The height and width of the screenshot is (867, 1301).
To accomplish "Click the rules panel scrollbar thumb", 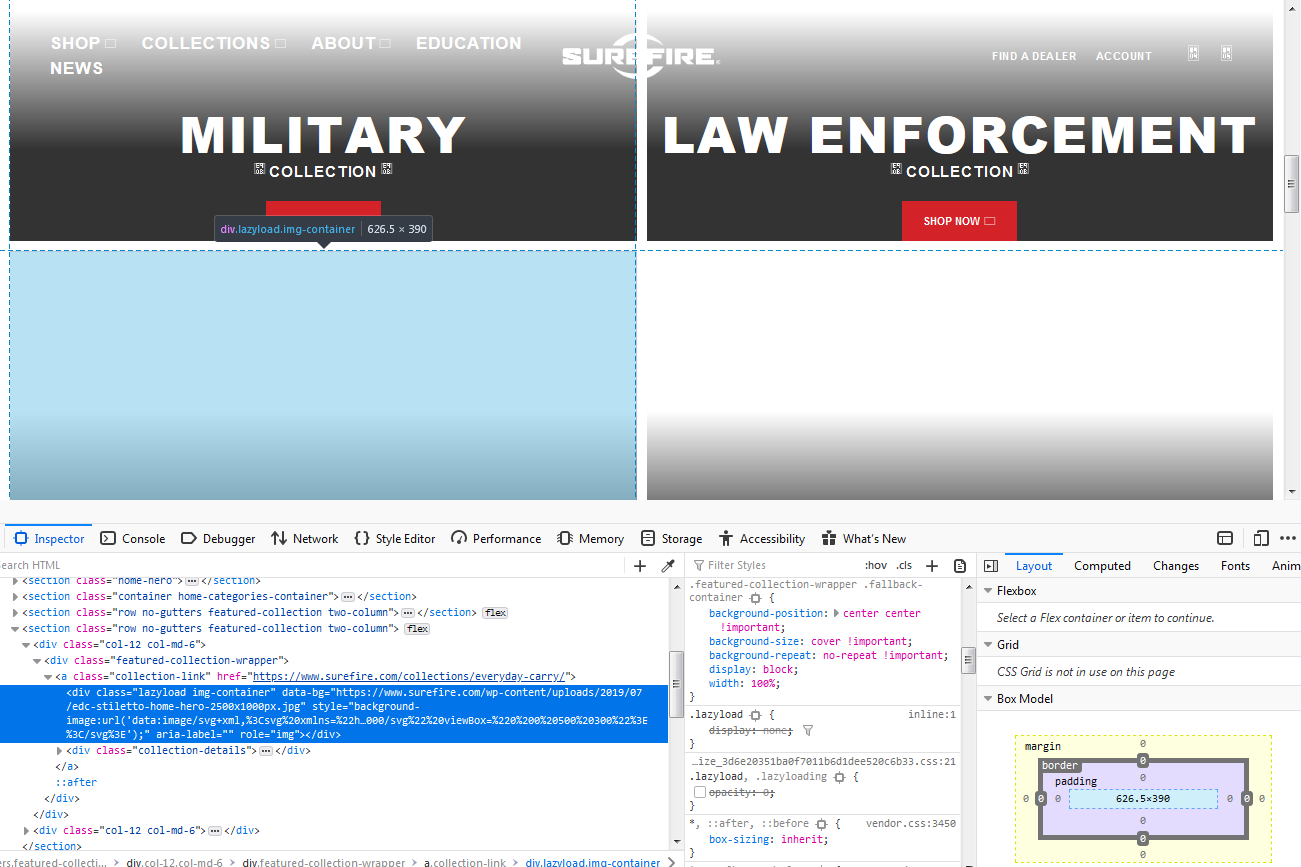I will tap(968, 661).
